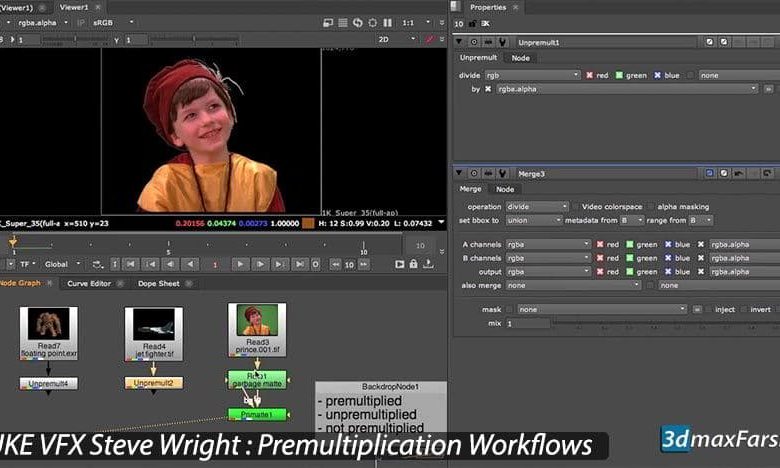The height and width of the screenshot is (468, 780).
Task: Open the Merge operation dropdown showing divide
Action: [536, 206]
